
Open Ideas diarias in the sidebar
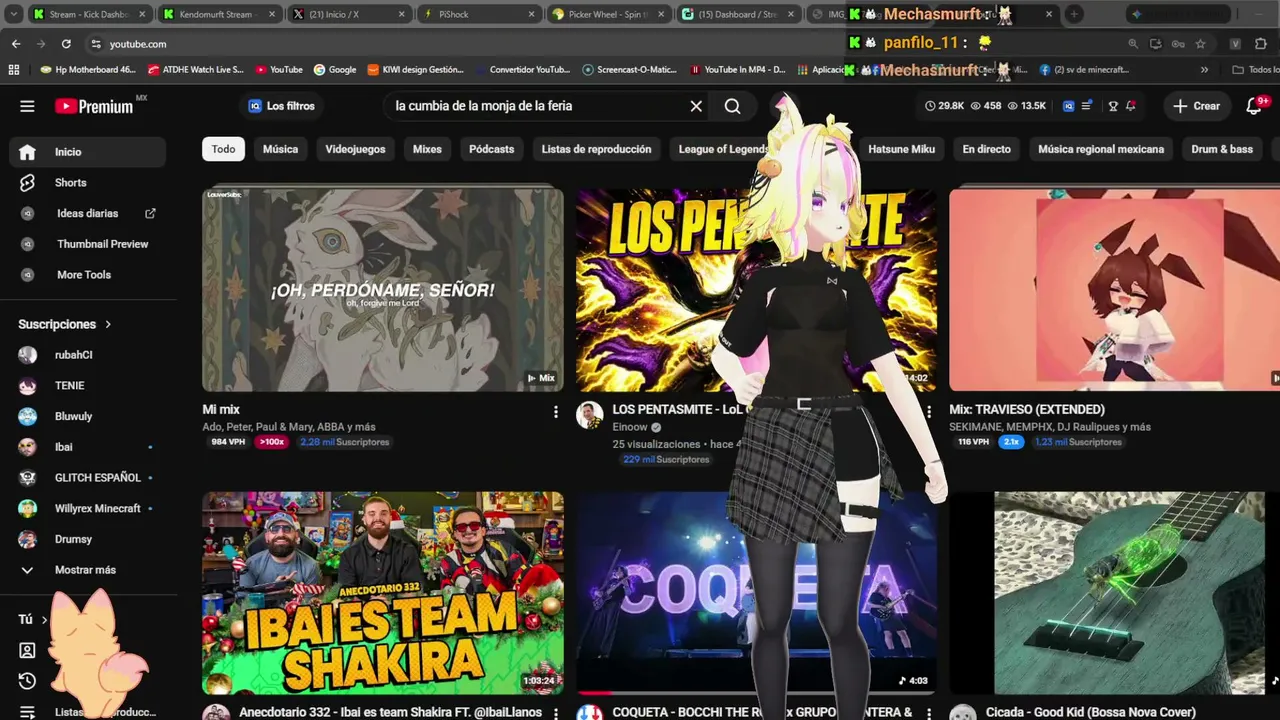pos(87,213)
